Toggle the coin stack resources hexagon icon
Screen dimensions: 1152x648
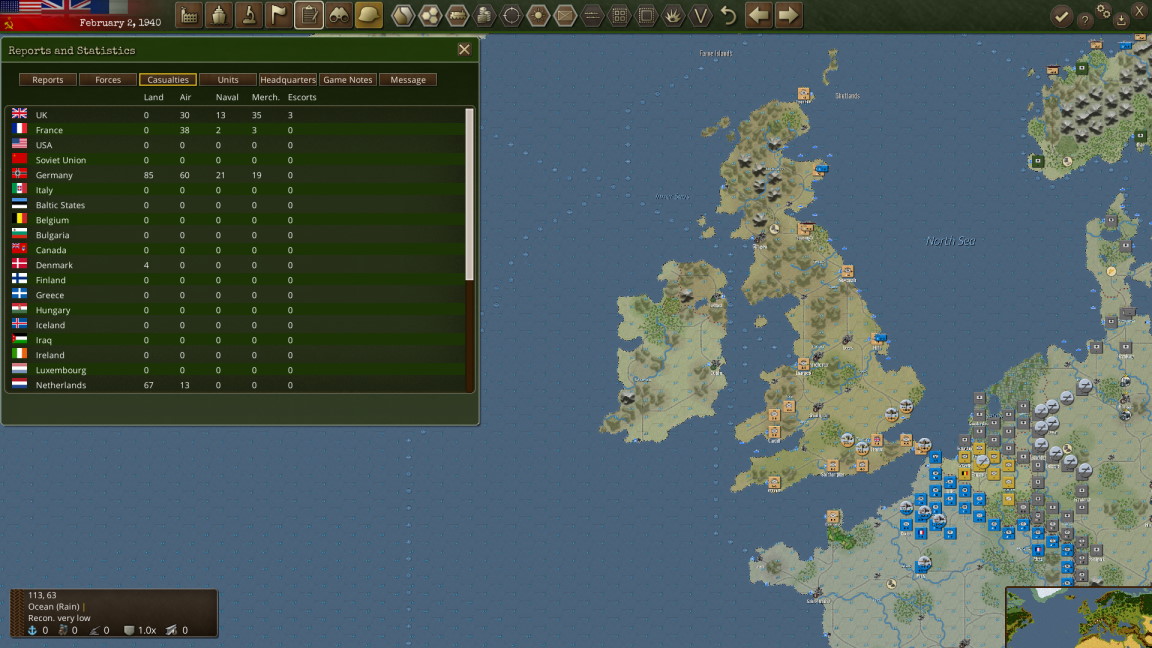point(484,15)
